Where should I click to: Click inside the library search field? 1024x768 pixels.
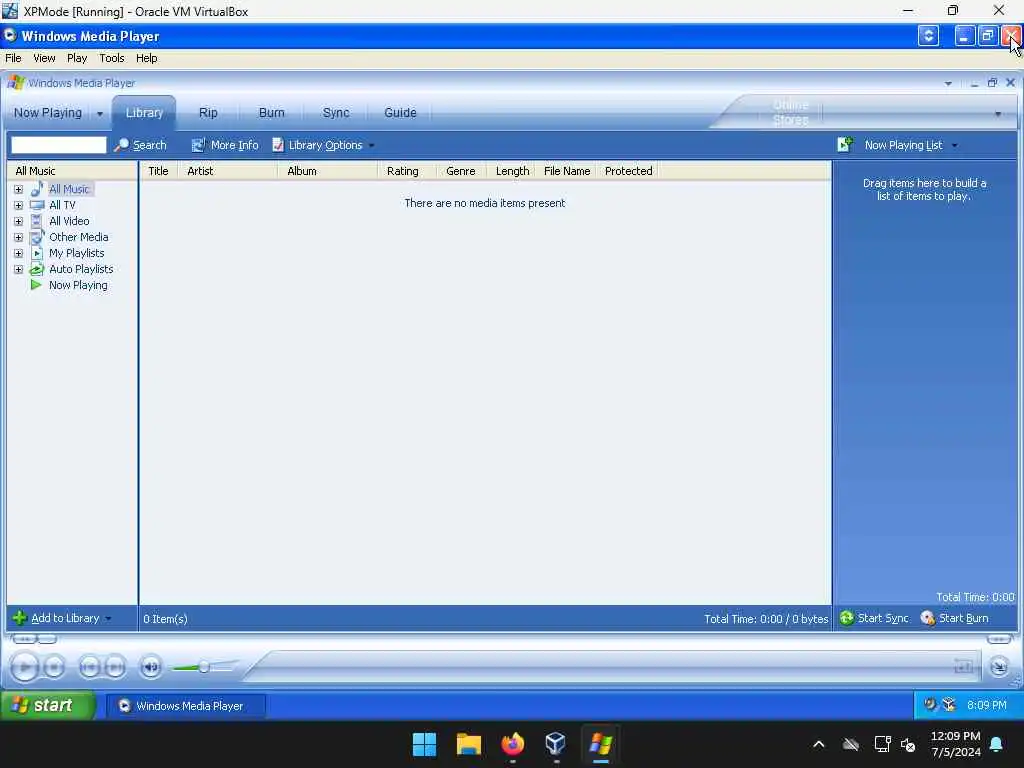(x=59, y=145)
